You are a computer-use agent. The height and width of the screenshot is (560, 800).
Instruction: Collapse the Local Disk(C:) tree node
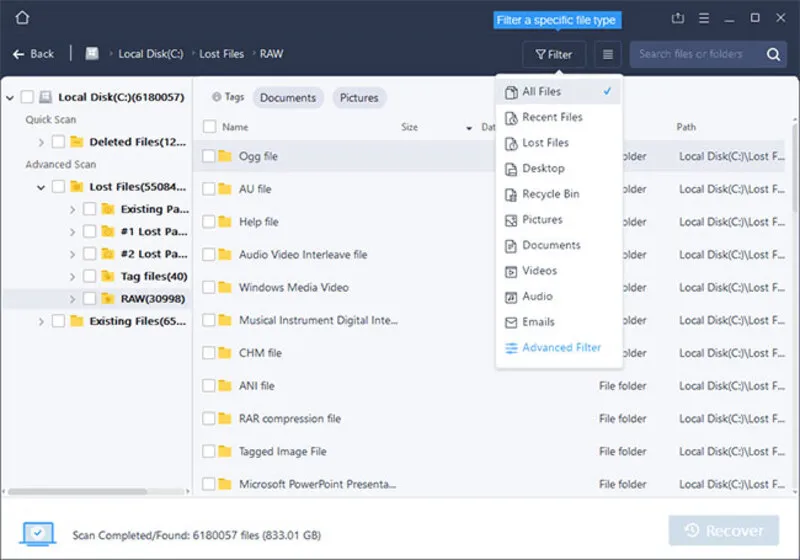tap(10, 97)
